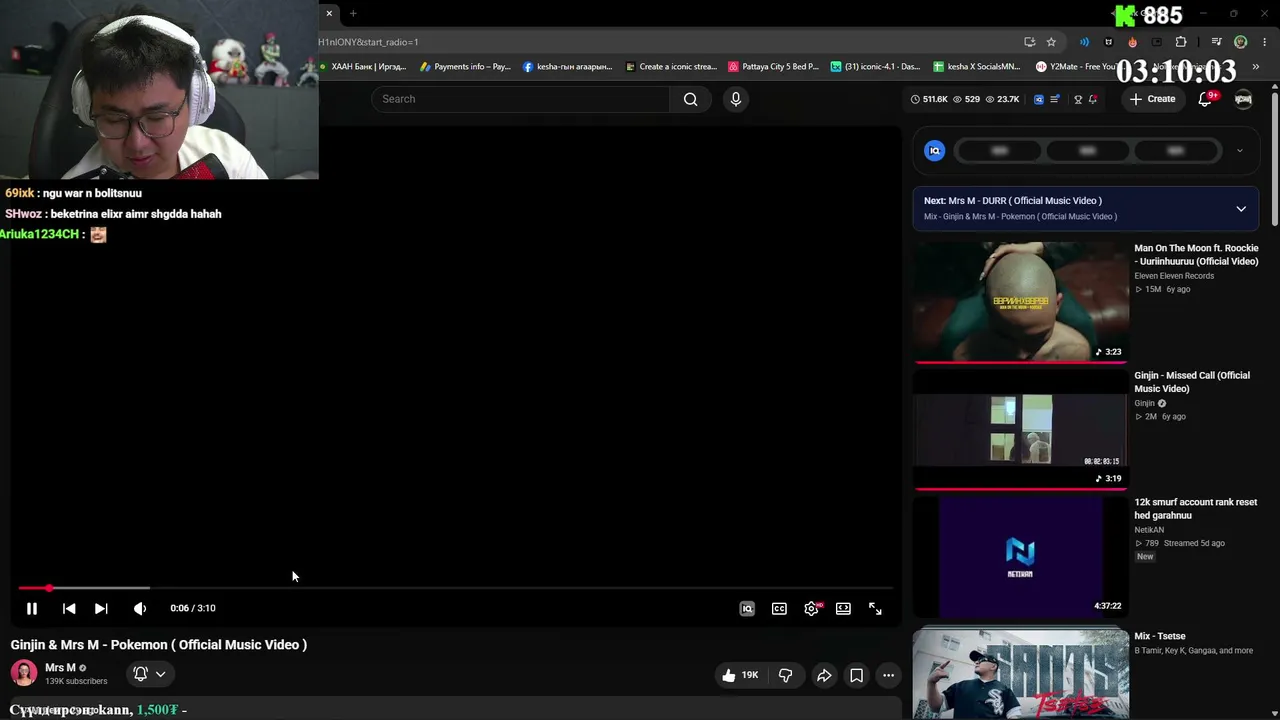Open the Mrs M channel avatar
Image resolution: width=1280 pixels, height=720 pixels.
pos(24,673)
